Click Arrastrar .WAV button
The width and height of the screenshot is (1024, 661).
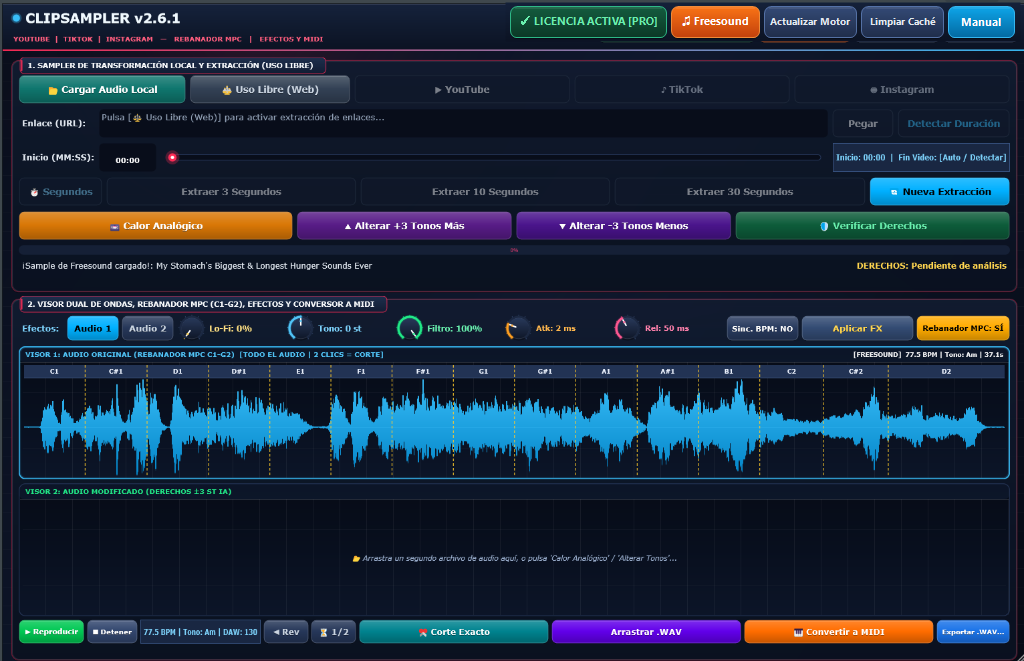point(646,632)
